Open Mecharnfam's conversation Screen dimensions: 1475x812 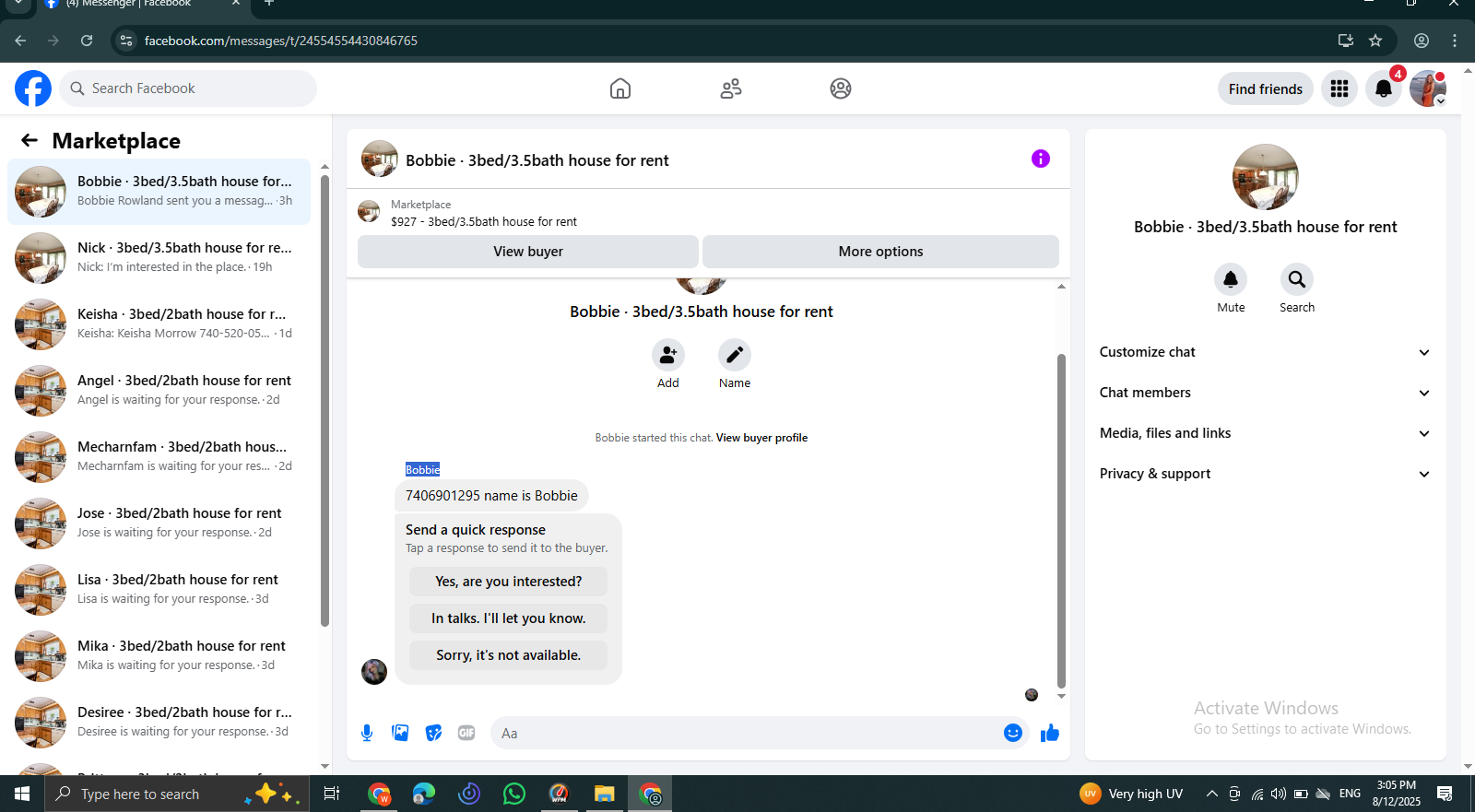pyautogui.click(x=159, y=457)
